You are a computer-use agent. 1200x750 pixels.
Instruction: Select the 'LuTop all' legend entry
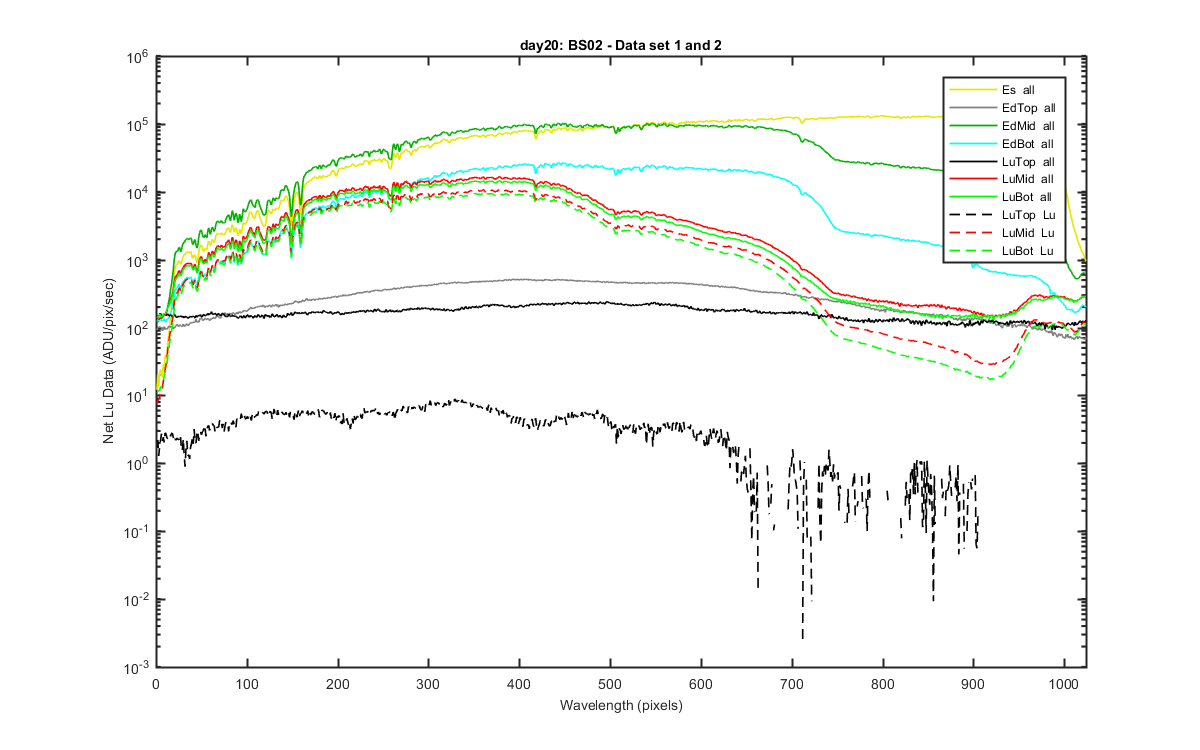pos(1003,161)
